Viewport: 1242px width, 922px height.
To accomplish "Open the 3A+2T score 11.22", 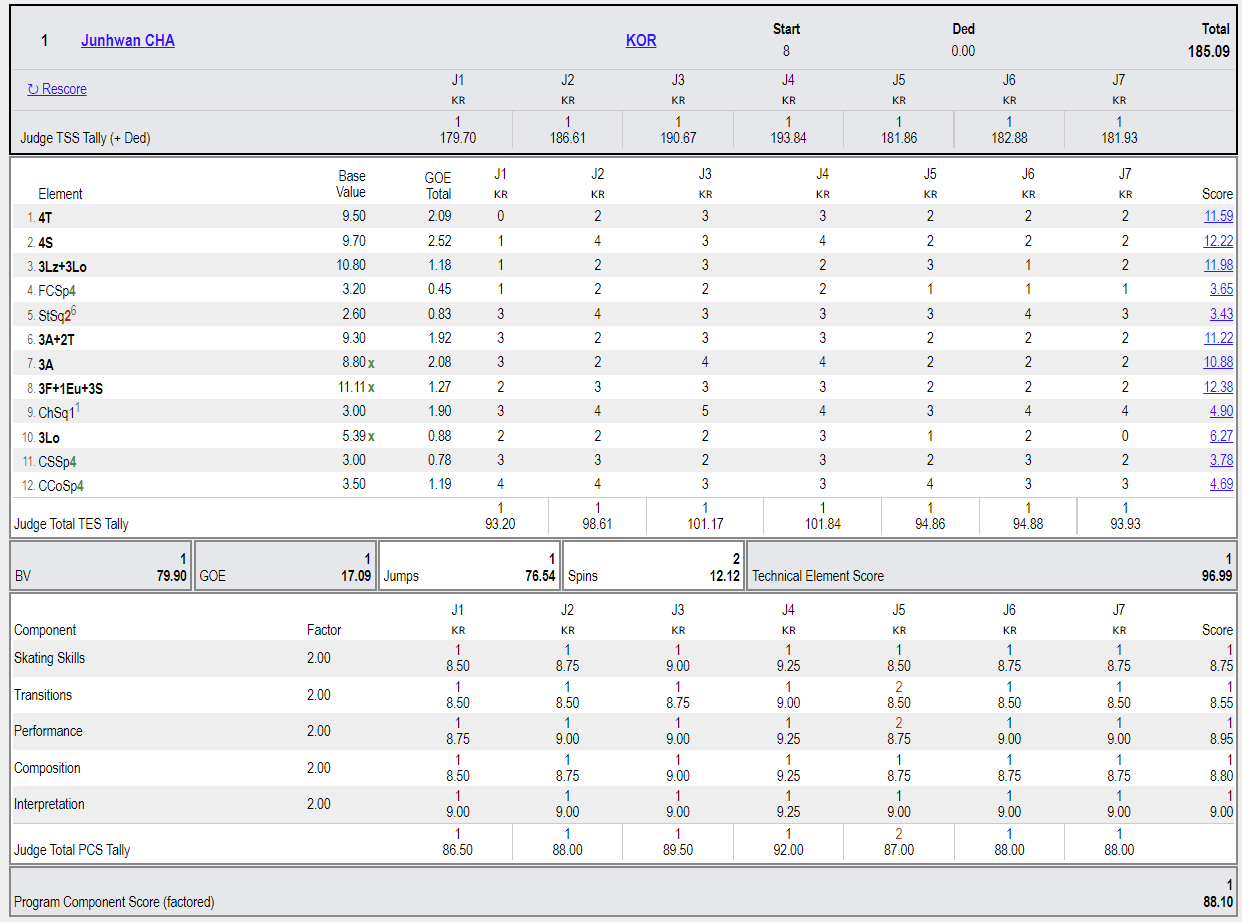I will (x=1219, y=338).
